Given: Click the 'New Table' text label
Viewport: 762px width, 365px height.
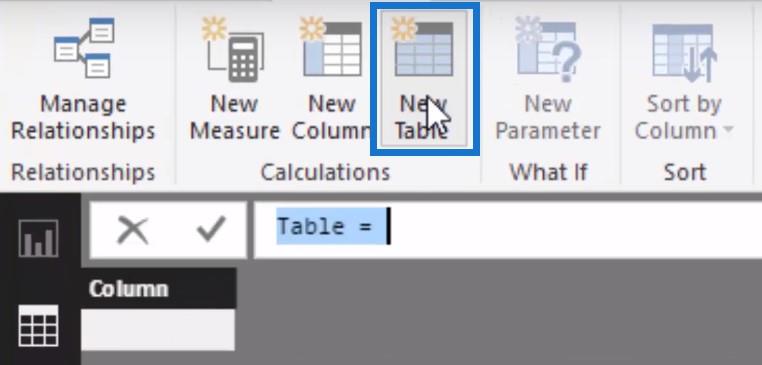Looking at the screenshot, I should [x=422, y=117].
